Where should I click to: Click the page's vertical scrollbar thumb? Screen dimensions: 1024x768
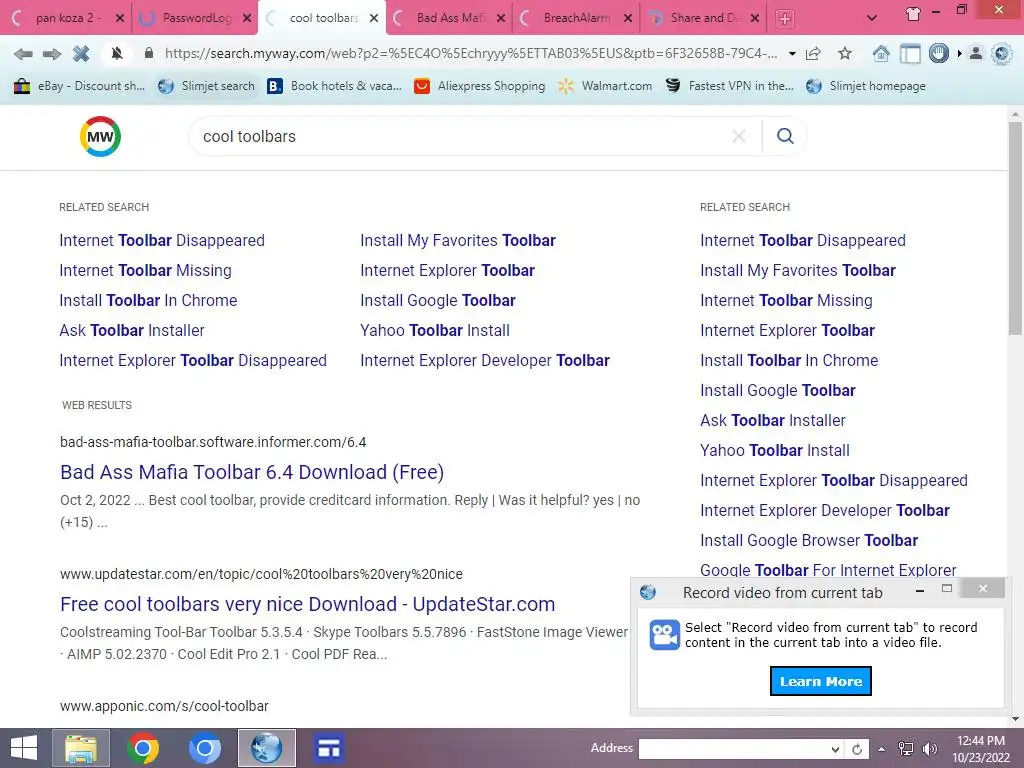click(x=1015, y=229)
